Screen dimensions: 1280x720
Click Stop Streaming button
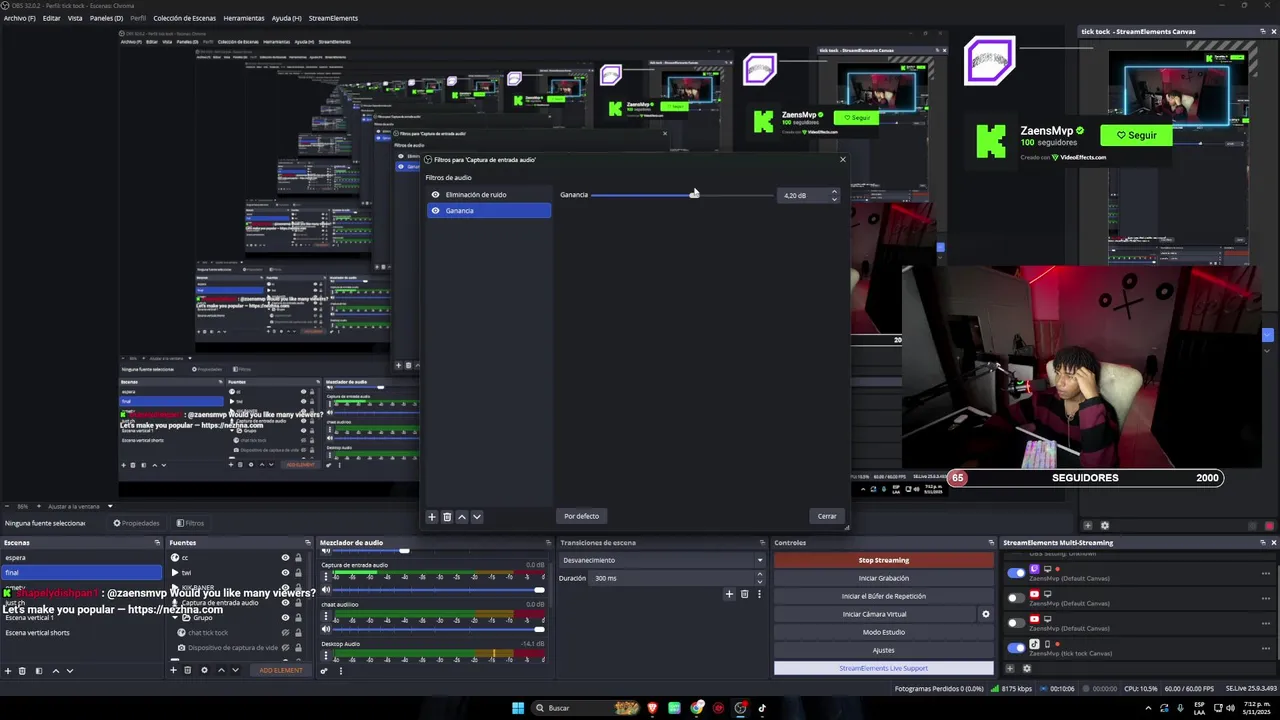[884, 560]
